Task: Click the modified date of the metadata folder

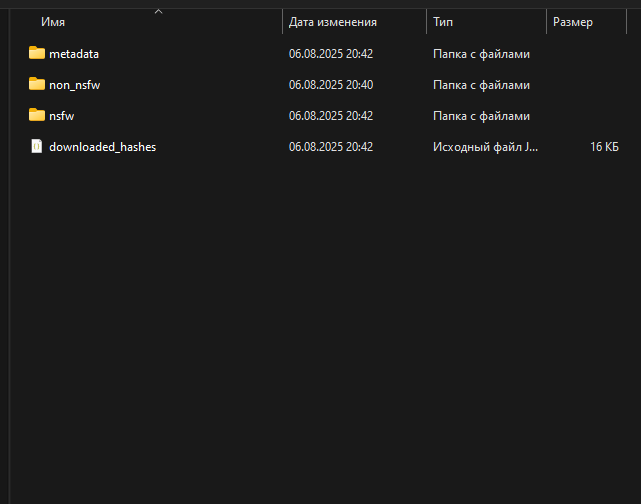Action: (331, 54)
